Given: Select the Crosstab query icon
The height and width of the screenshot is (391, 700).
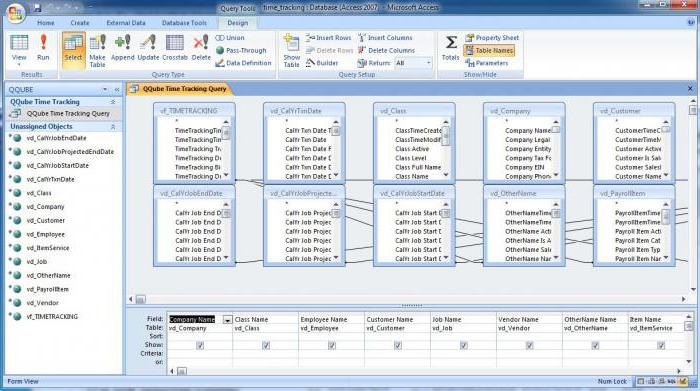Looking at the screenshot, I should tap(175, 47).
